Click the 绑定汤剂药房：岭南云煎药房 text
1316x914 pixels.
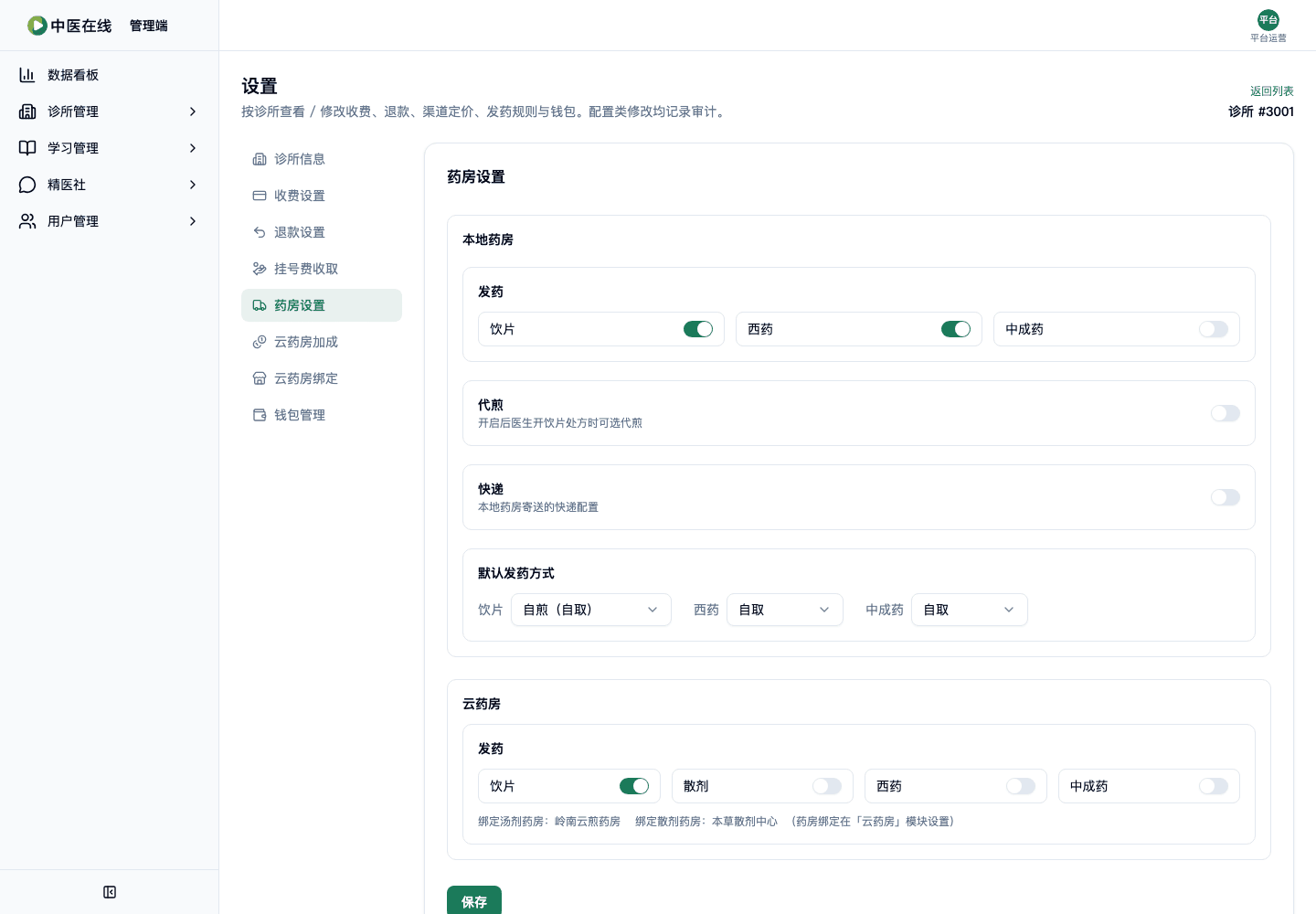coord(549,822)
